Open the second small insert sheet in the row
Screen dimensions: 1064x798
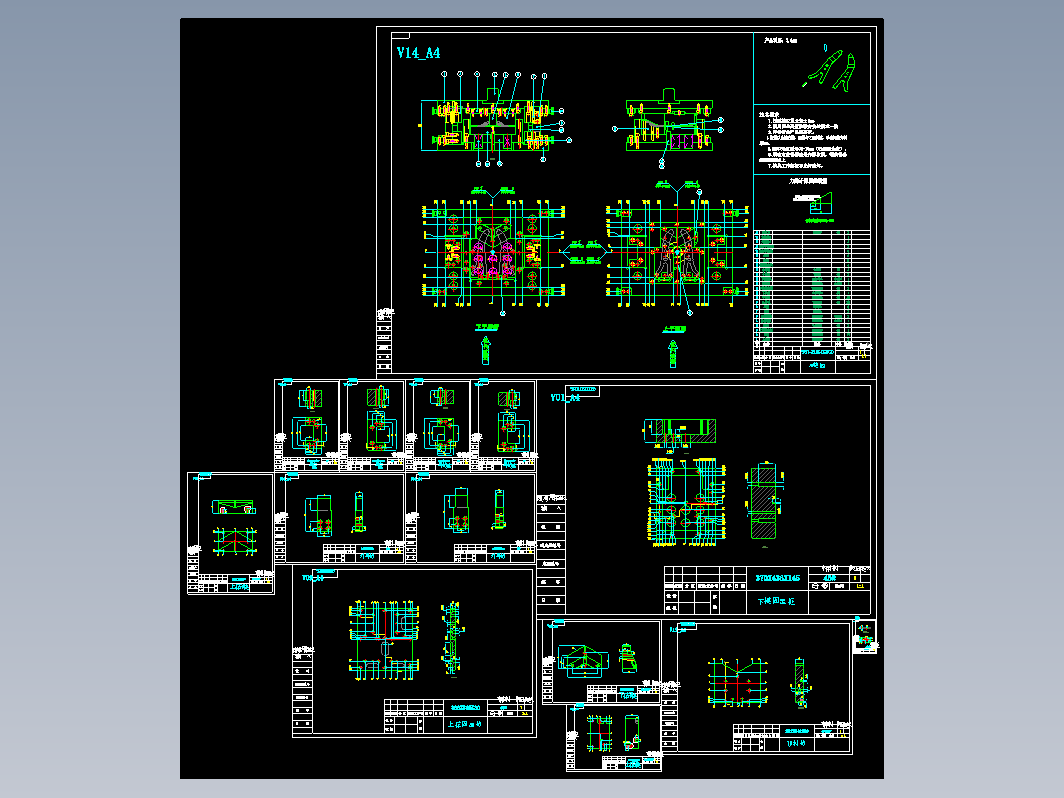coord(373,425)
